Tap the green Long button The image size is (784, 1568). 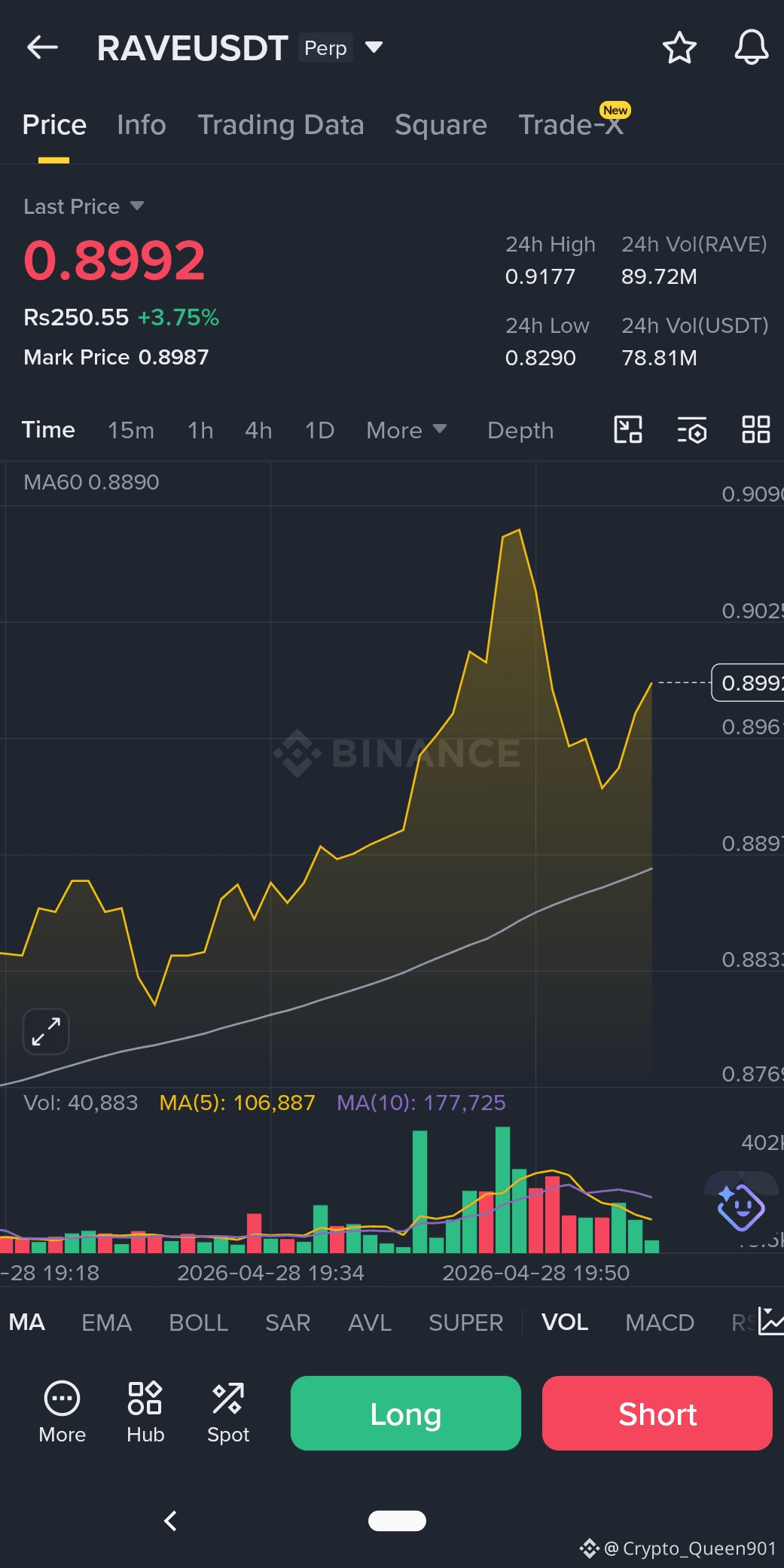(406, 1413)
